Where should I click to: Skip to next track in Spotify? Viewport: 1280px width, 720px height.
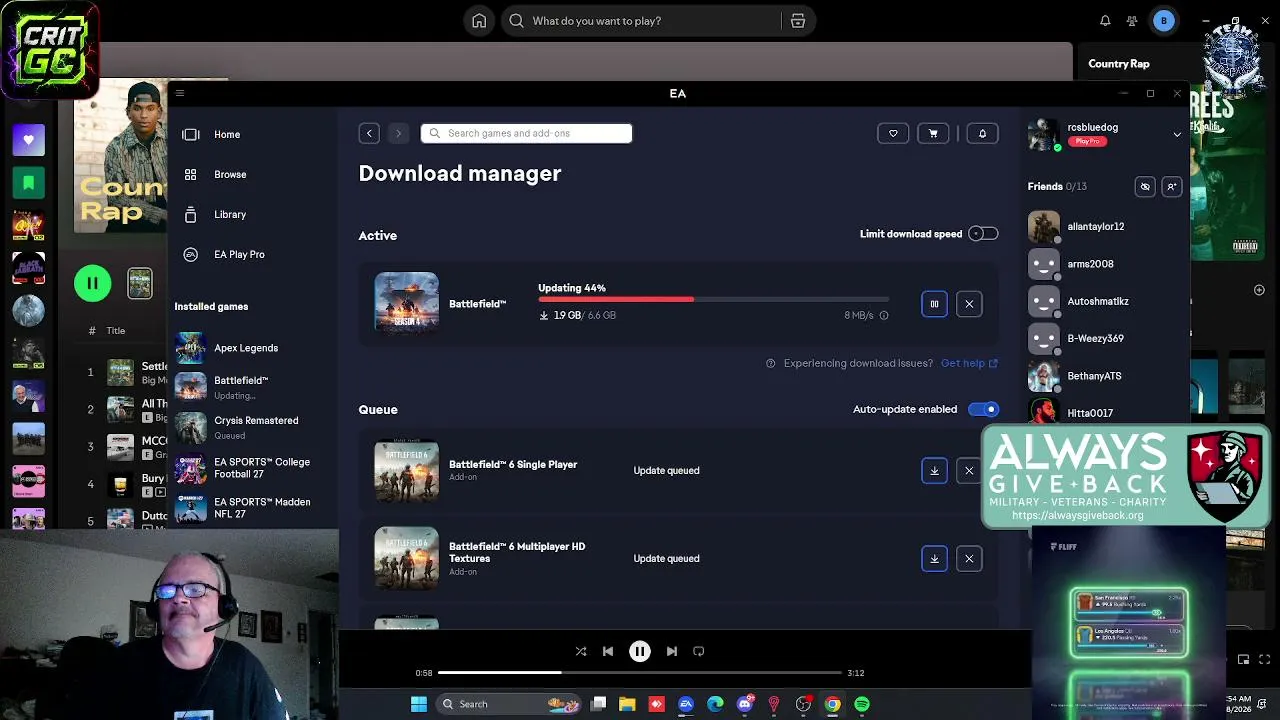[672, 651]
